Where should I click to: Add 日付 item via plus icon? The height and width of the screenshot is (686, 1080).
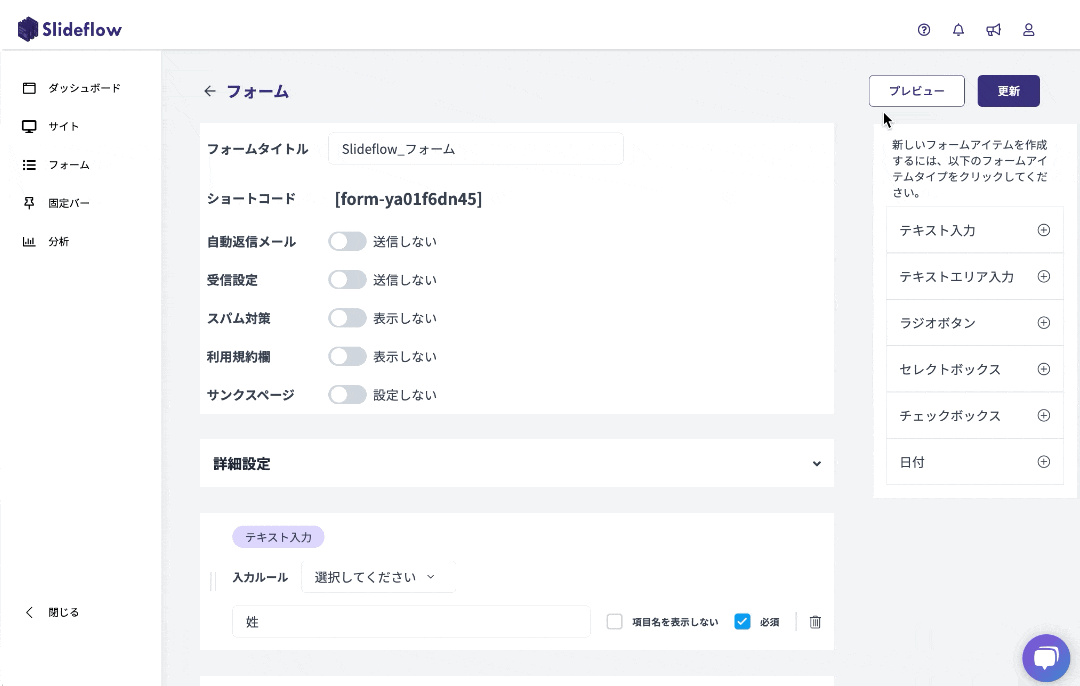[1043, 462]
